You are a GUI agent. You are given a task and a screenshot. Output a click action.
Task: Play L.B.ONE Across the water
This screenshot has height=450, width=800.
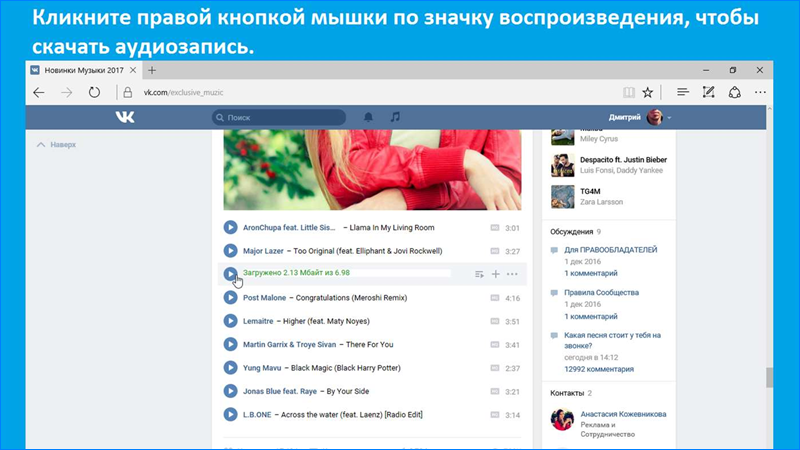click(x=231, y=414)
